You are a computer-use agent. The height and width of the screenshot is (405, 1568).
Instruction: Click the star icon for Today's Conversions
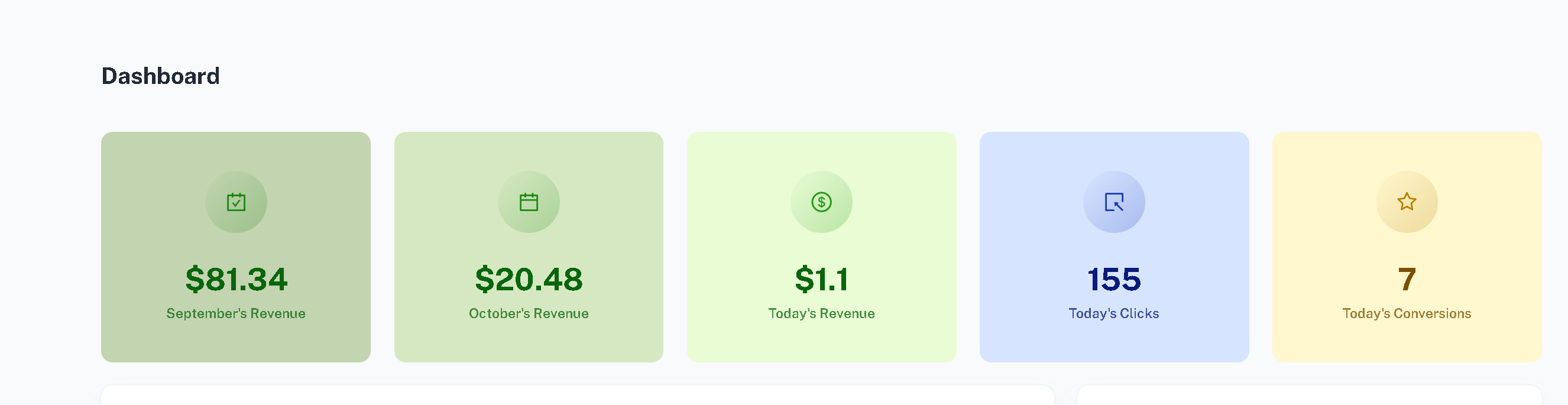pos(1407,202)
